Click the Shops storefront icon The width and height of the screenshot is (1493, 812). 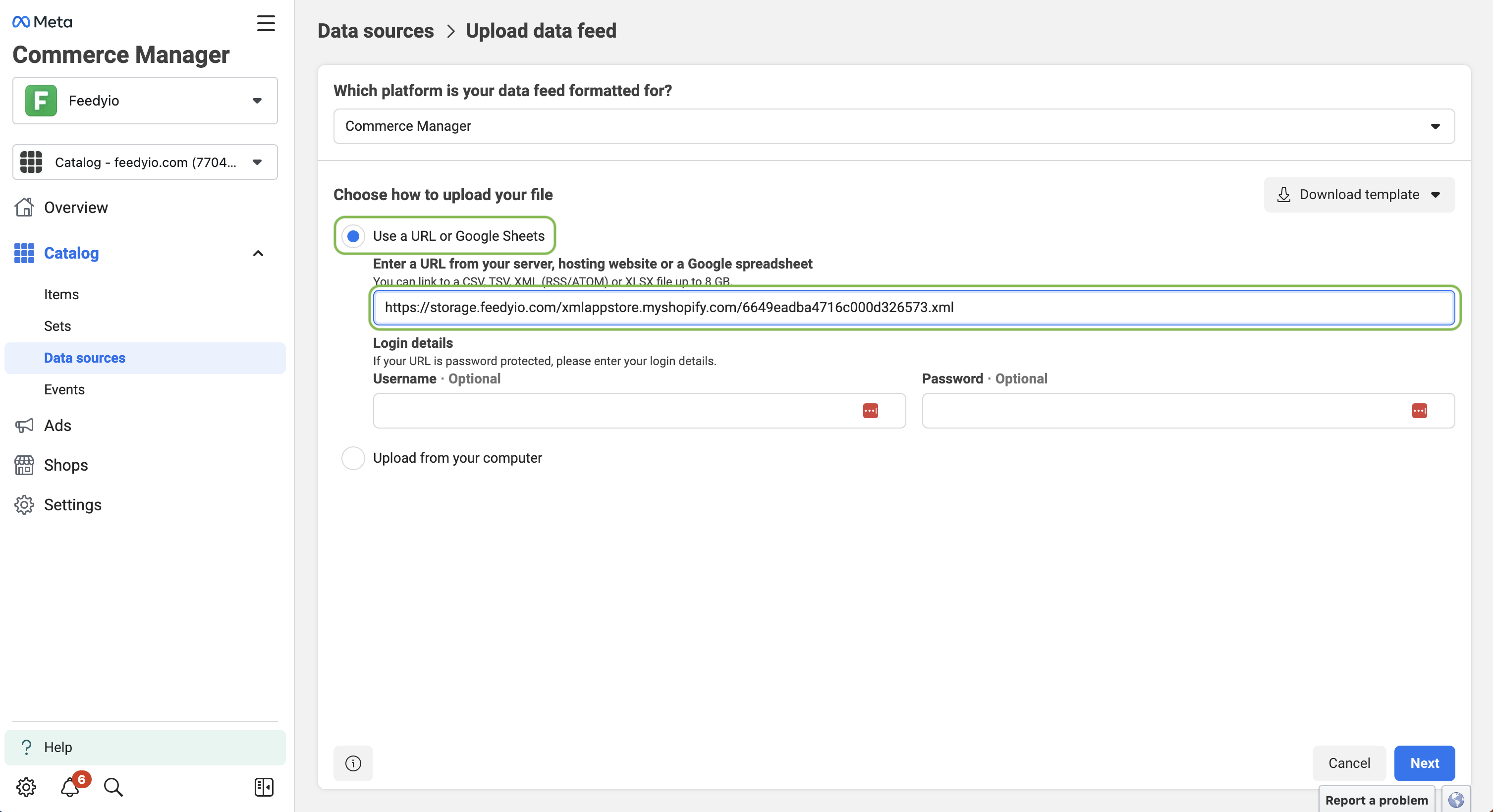(x=24, y=465)
